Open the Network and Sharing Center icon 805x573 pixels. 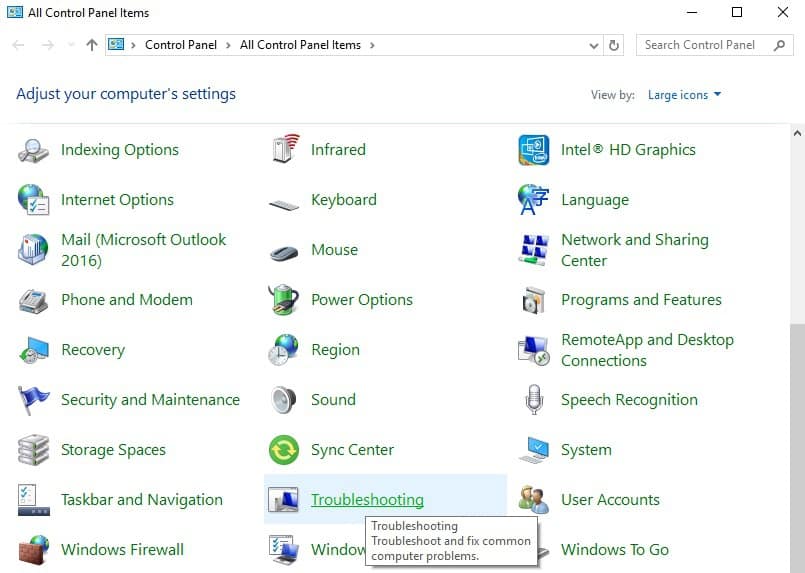point(534,250)
